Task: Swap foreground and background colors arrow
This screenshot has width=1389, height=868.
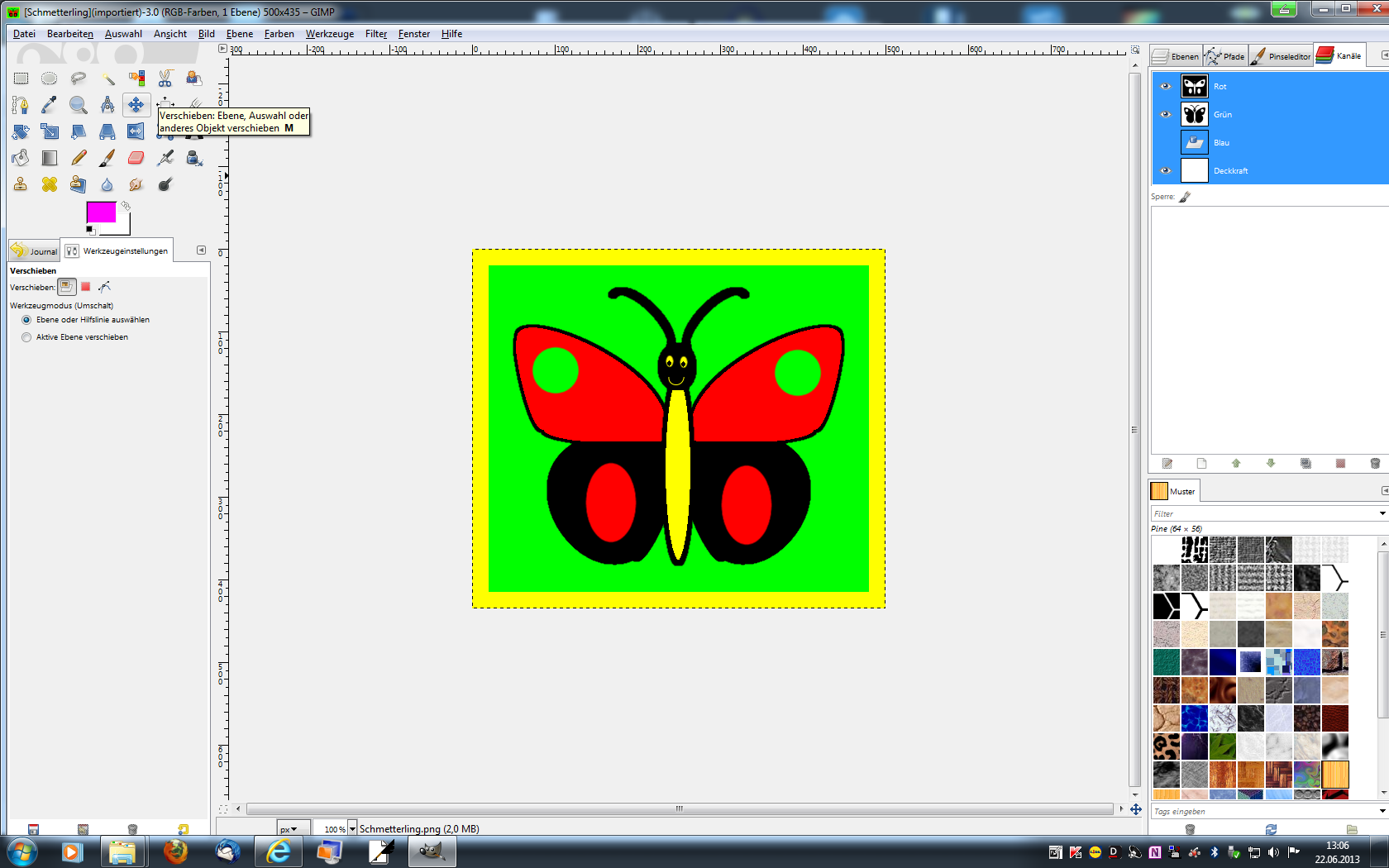Action: click(126, 206)
